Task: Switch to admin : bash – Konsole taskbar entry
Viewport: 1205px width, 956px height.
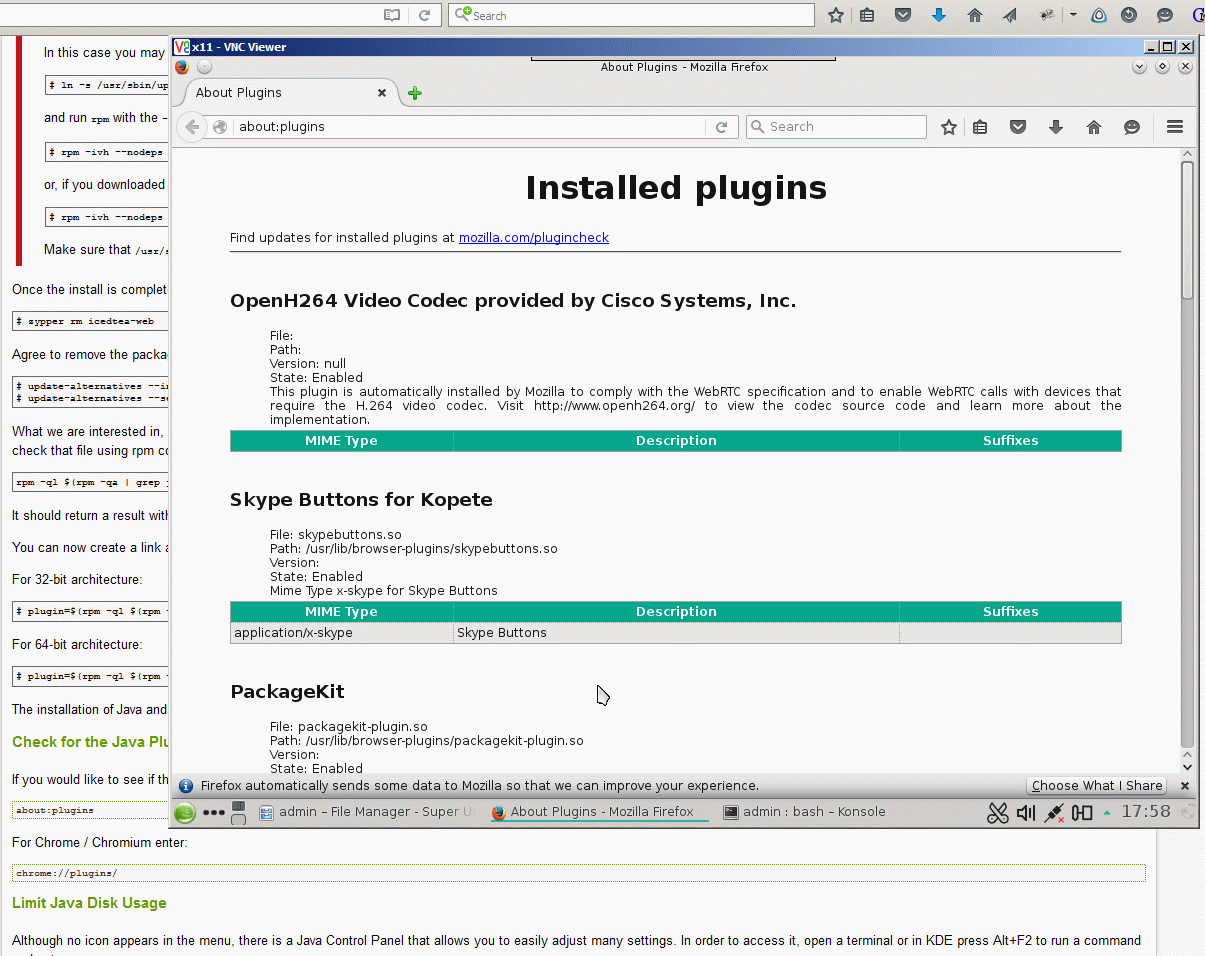Action: tap(805, 813)
